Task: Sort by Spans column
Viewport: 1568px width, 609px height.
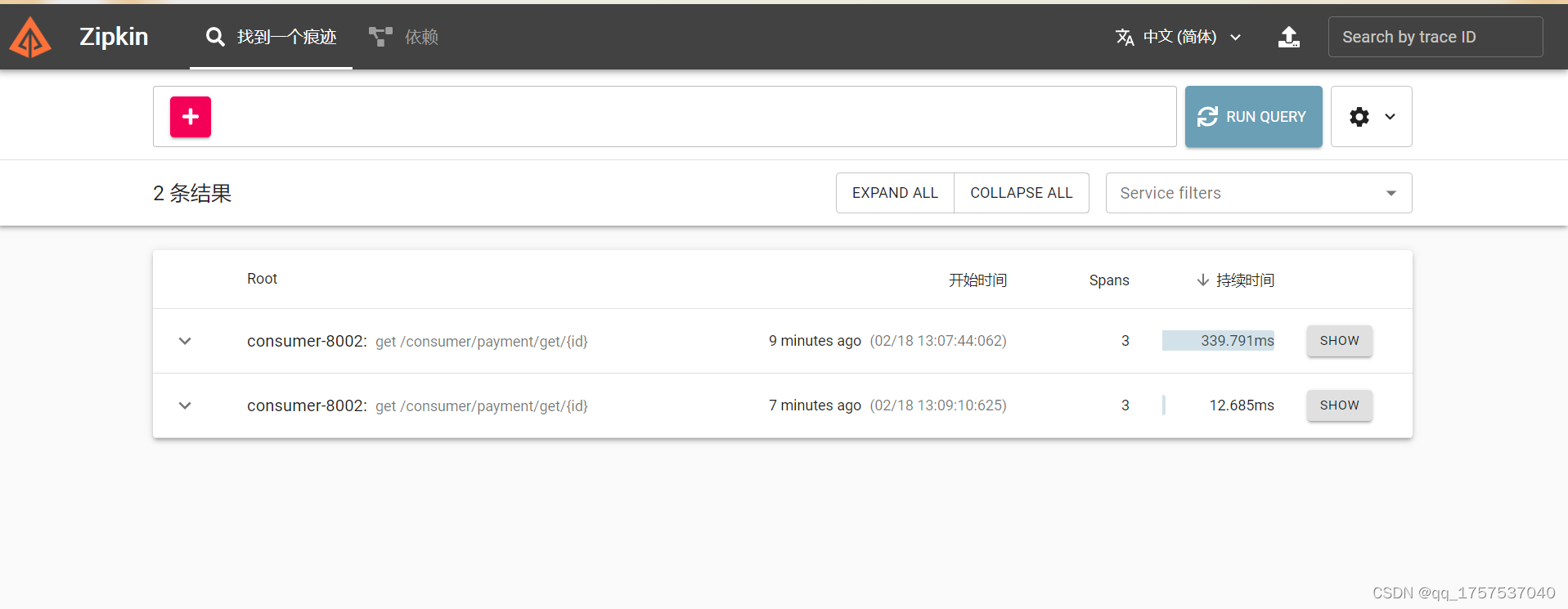Action: point(1109,280)
